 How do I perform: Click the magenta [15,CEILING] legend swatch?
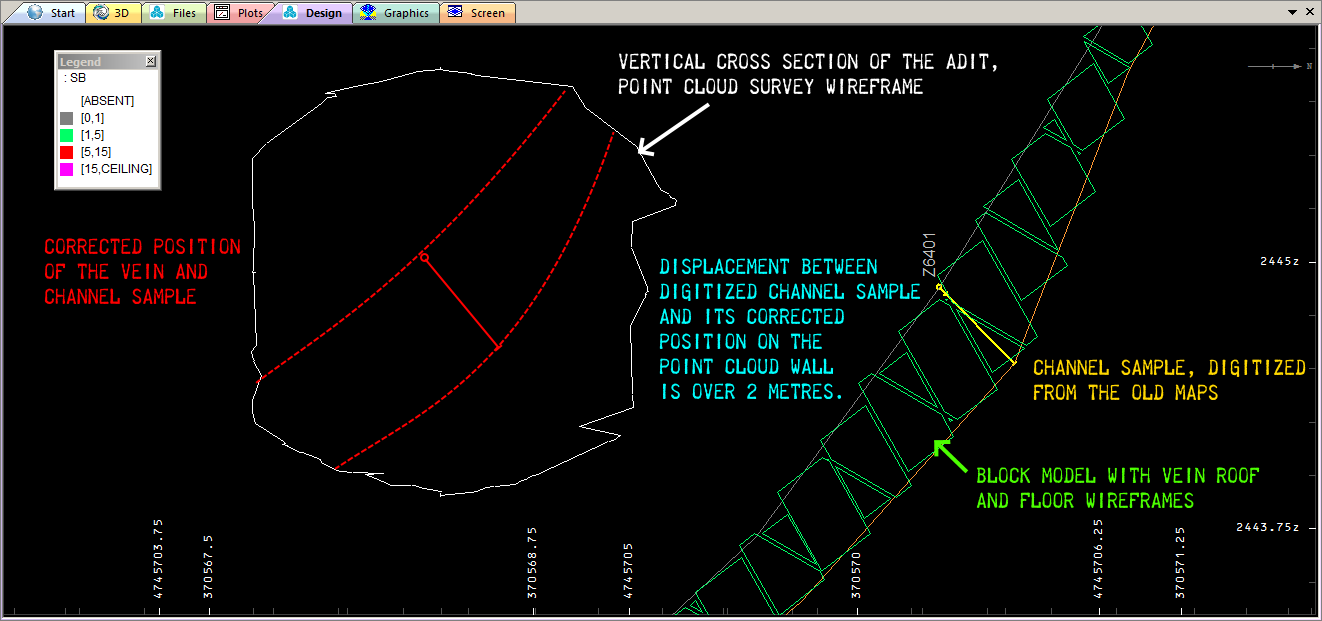(x=67, y=170)
